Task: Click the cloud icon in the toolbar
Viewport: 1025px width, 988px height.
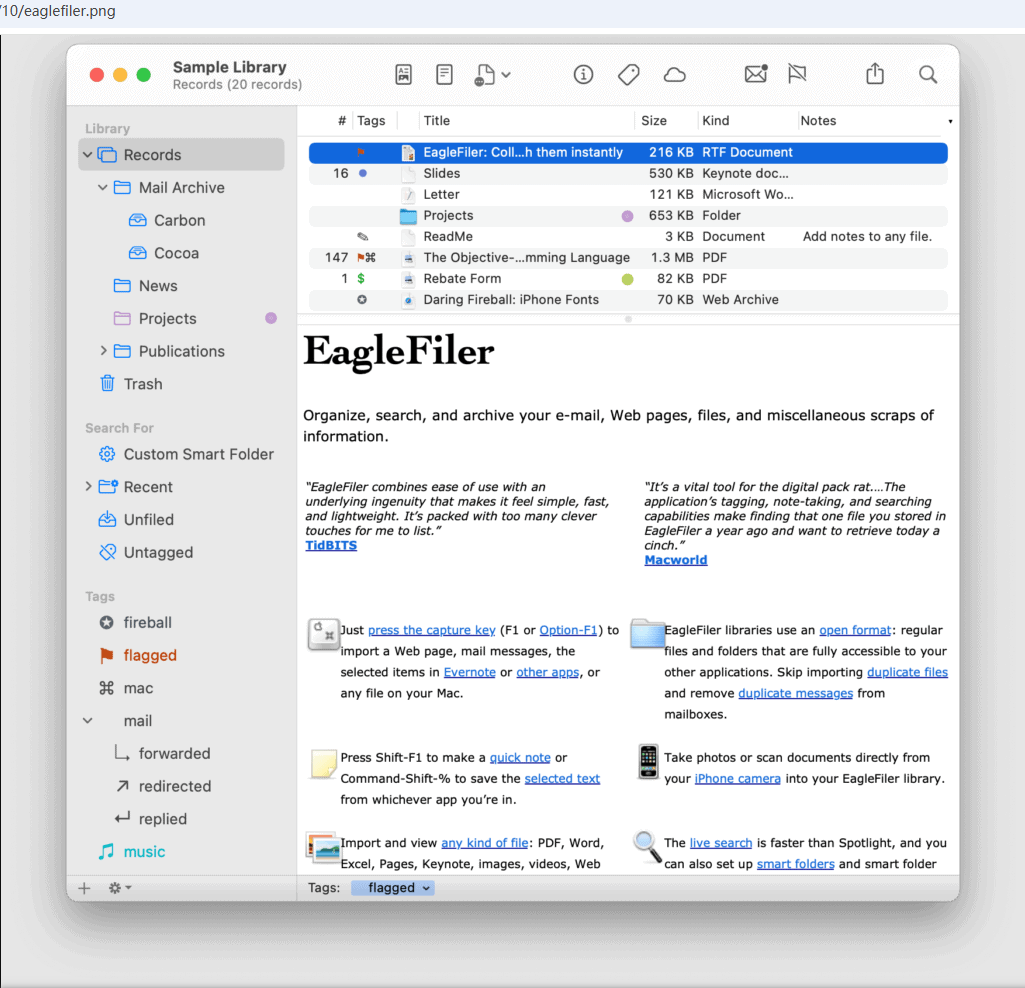Action: [675, 75]
